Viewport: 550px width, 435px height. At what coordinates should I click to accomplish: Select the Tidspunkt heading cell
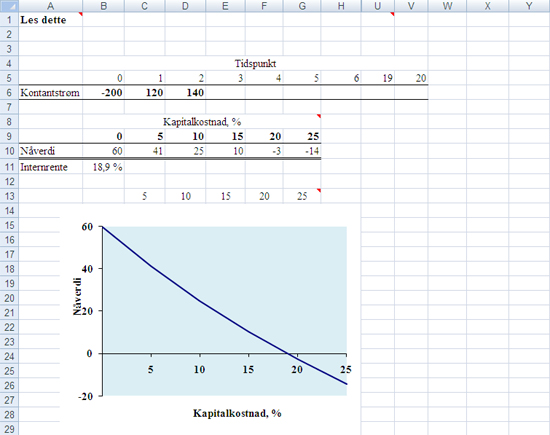[x=255, y=63]
